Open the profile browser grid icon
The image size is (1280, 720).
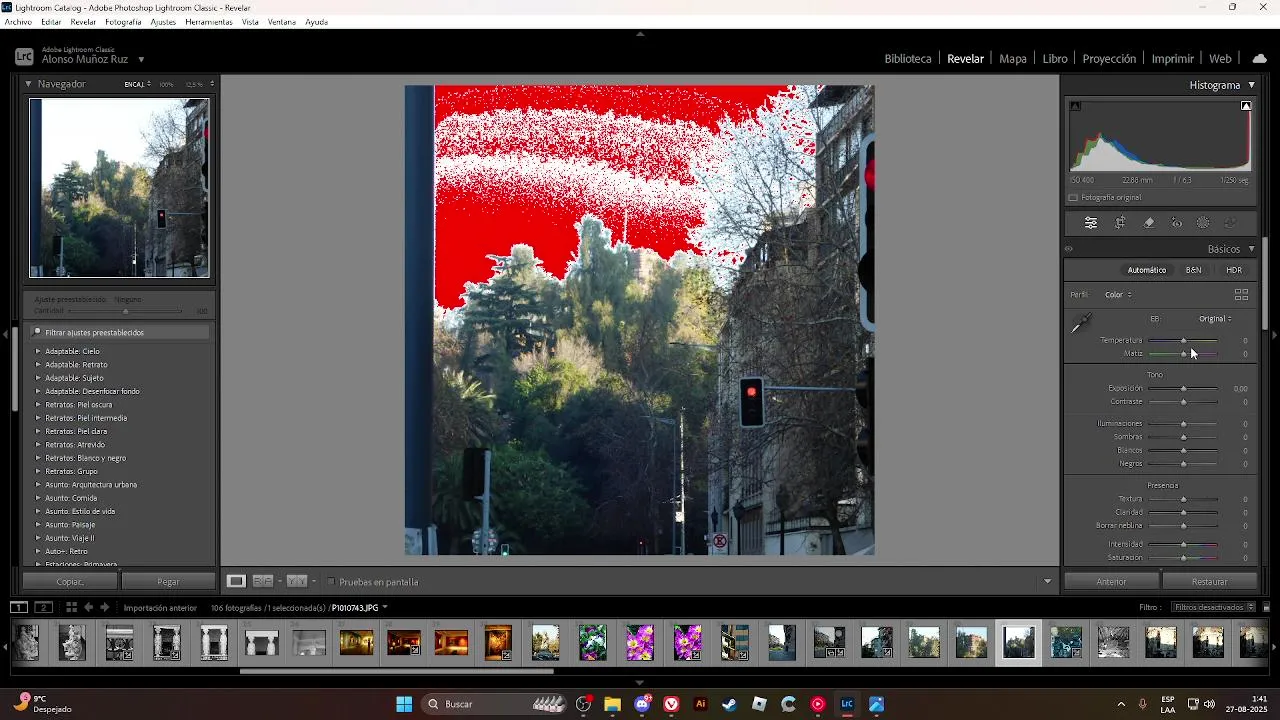click(1241, 295)
